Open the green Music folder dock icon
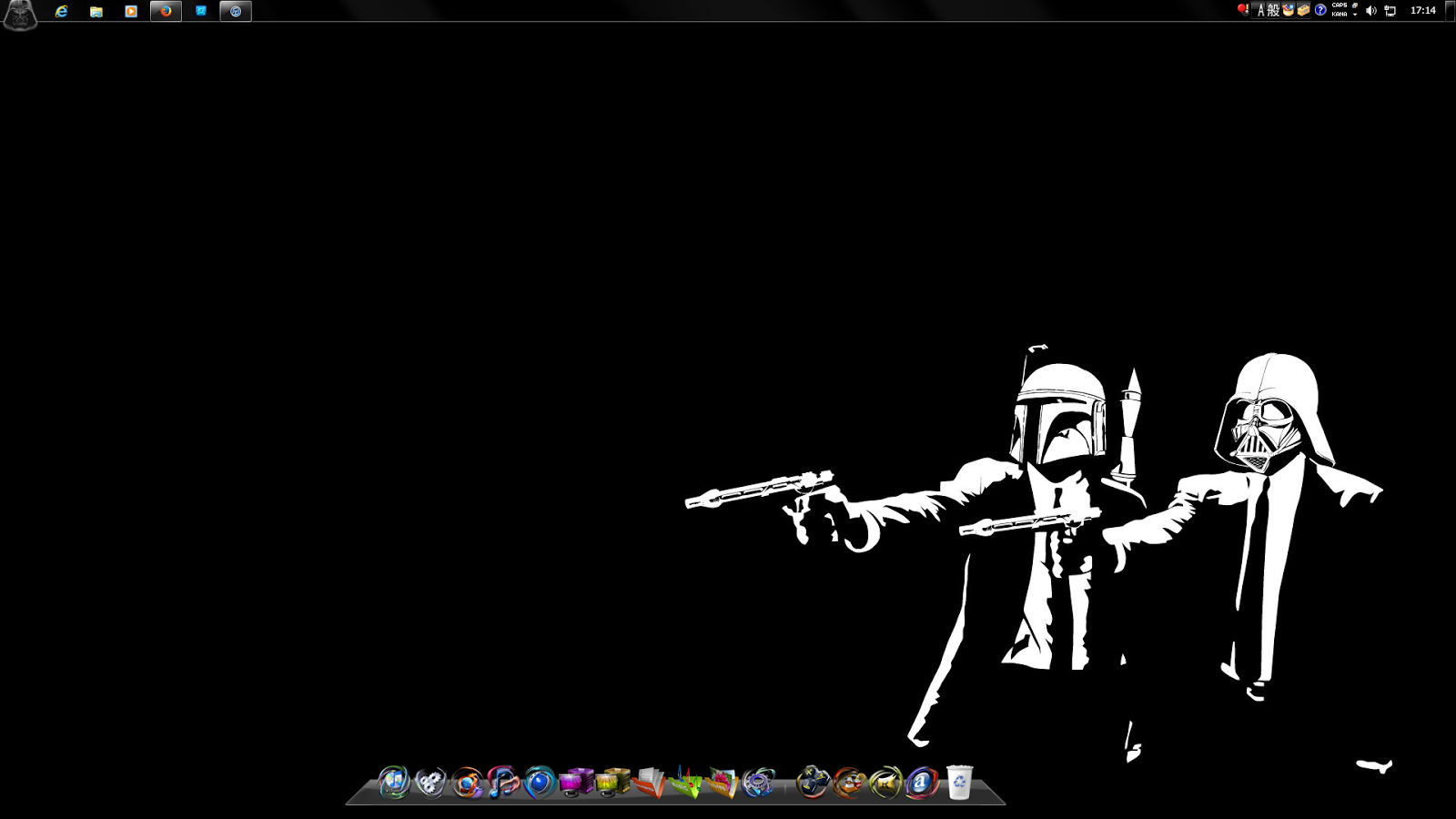The height and width of the screenshot is (819, 1456). 685,782
